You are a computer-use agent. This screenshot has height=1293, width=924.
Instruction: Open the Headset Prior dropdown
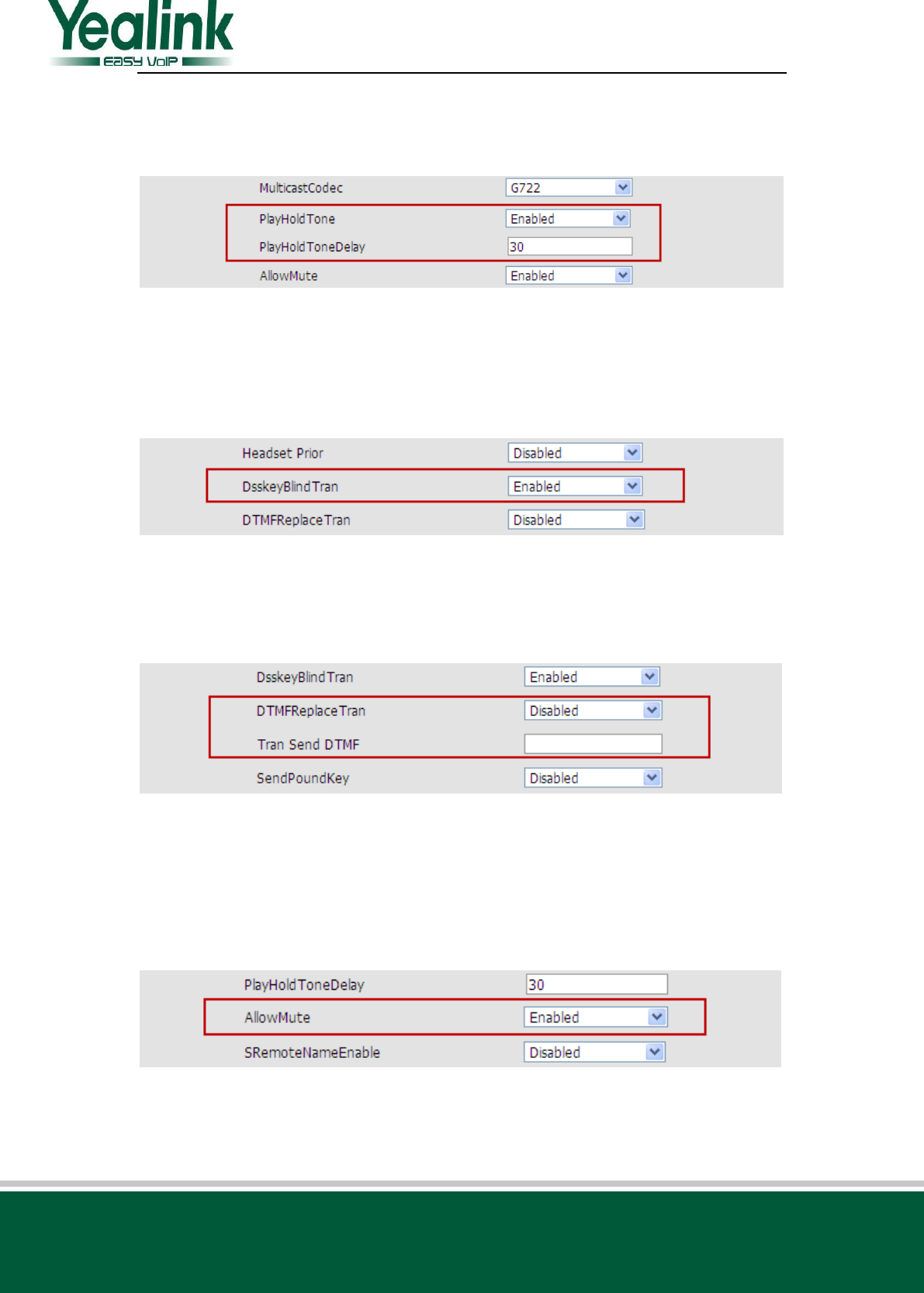575,453
